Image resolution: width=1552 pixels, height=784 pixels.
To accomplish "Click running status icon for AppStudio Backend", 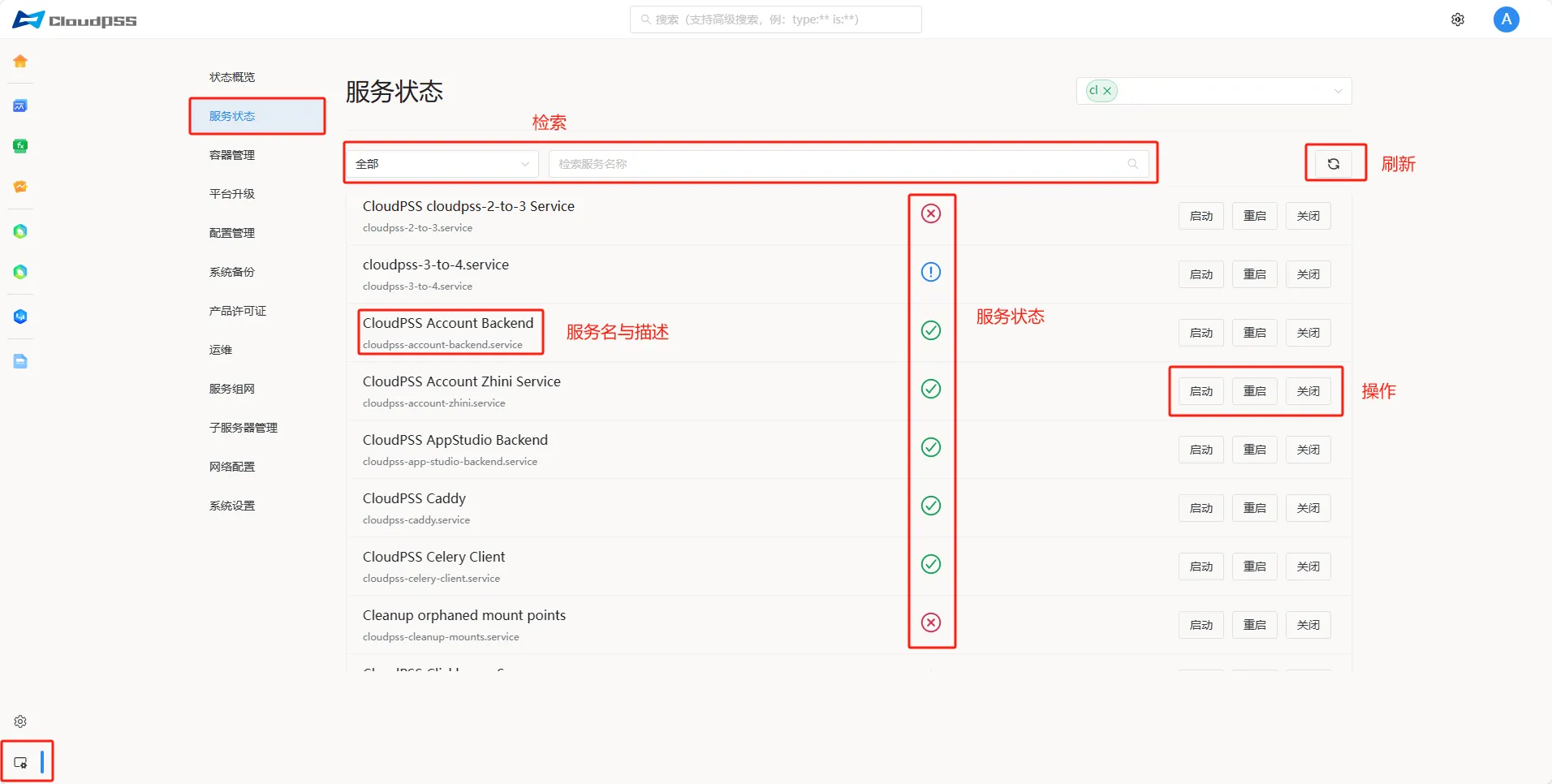I will point(931,447).
